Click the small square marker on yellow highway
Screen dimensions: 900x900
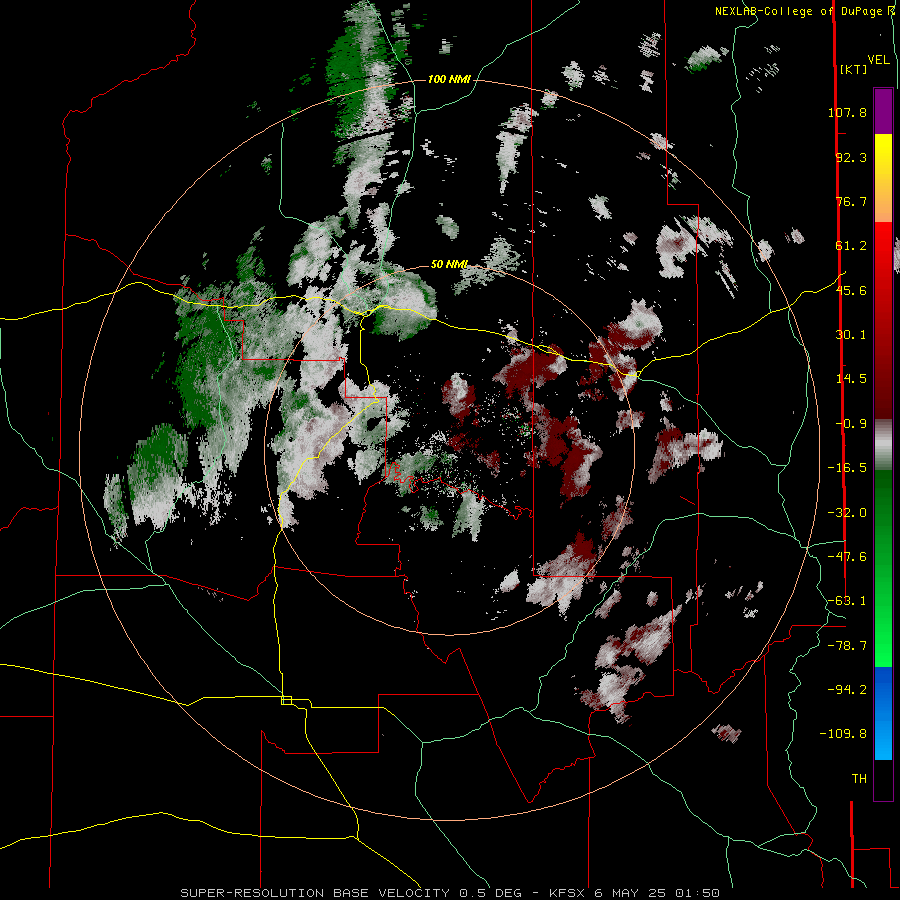pyautogui.click(x=286, y=700)
